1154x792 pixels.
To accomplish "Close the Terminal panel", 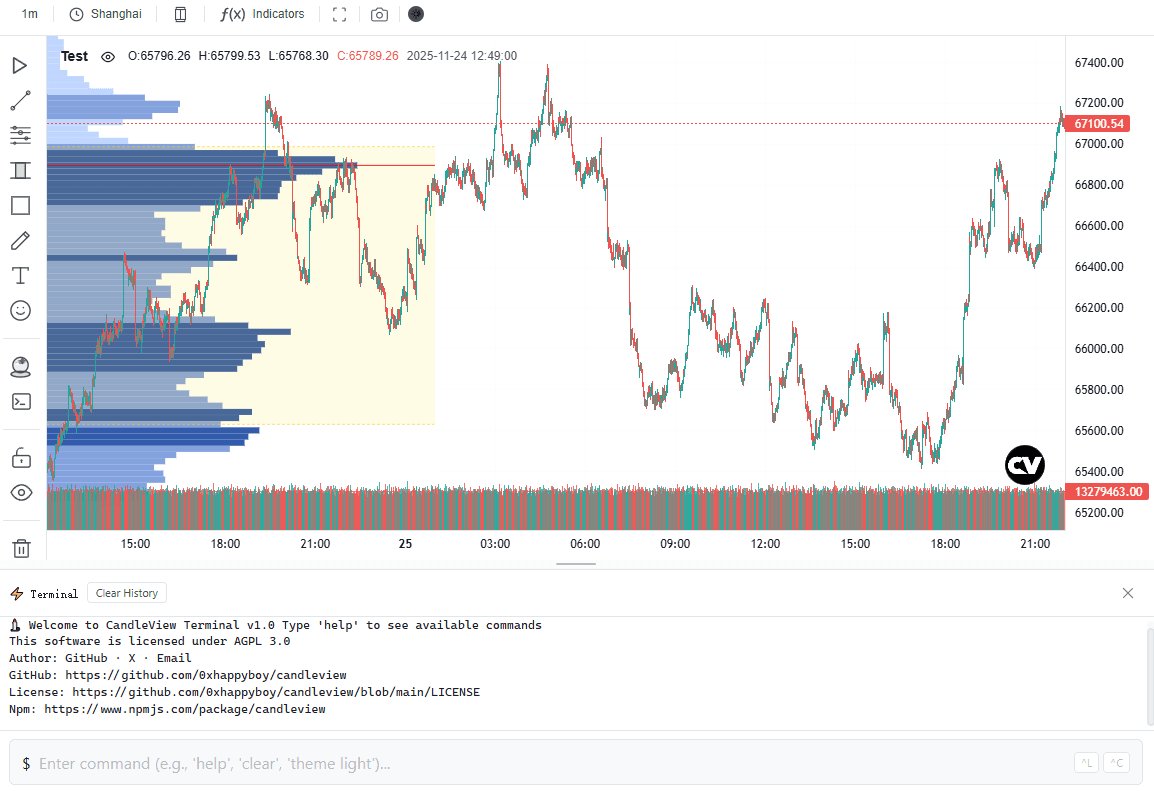I will (1128, 593).
